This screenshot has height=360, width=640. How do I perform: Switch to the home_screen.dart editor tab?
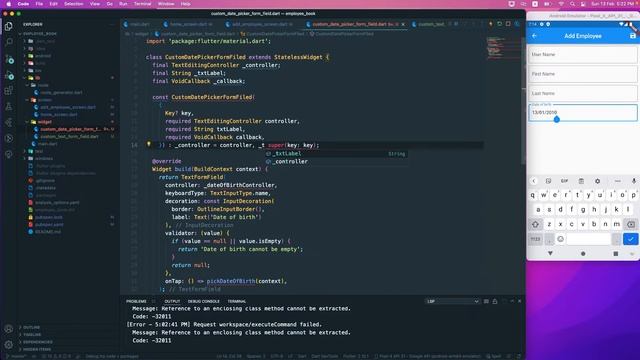point(189,24)
